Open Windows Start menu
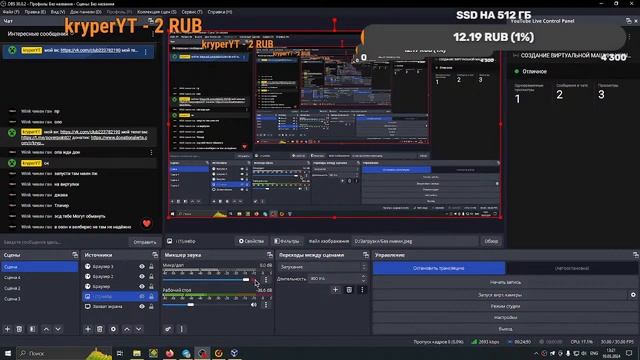This screenshot has width=640, height=360. click(8, 353)
